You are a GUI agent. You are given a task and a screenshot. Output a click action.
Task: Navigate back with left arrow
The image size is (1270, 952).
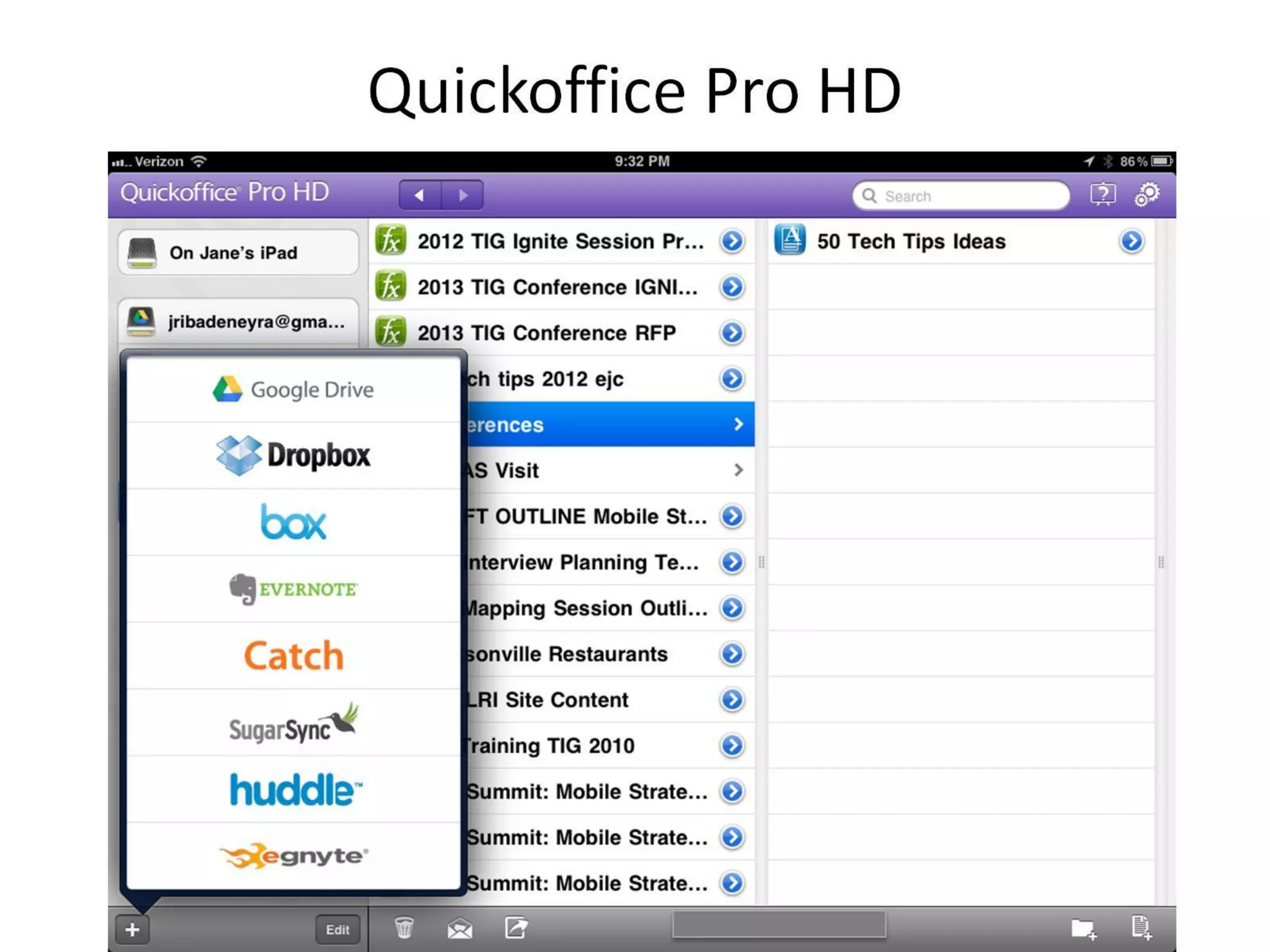(420, 195)
